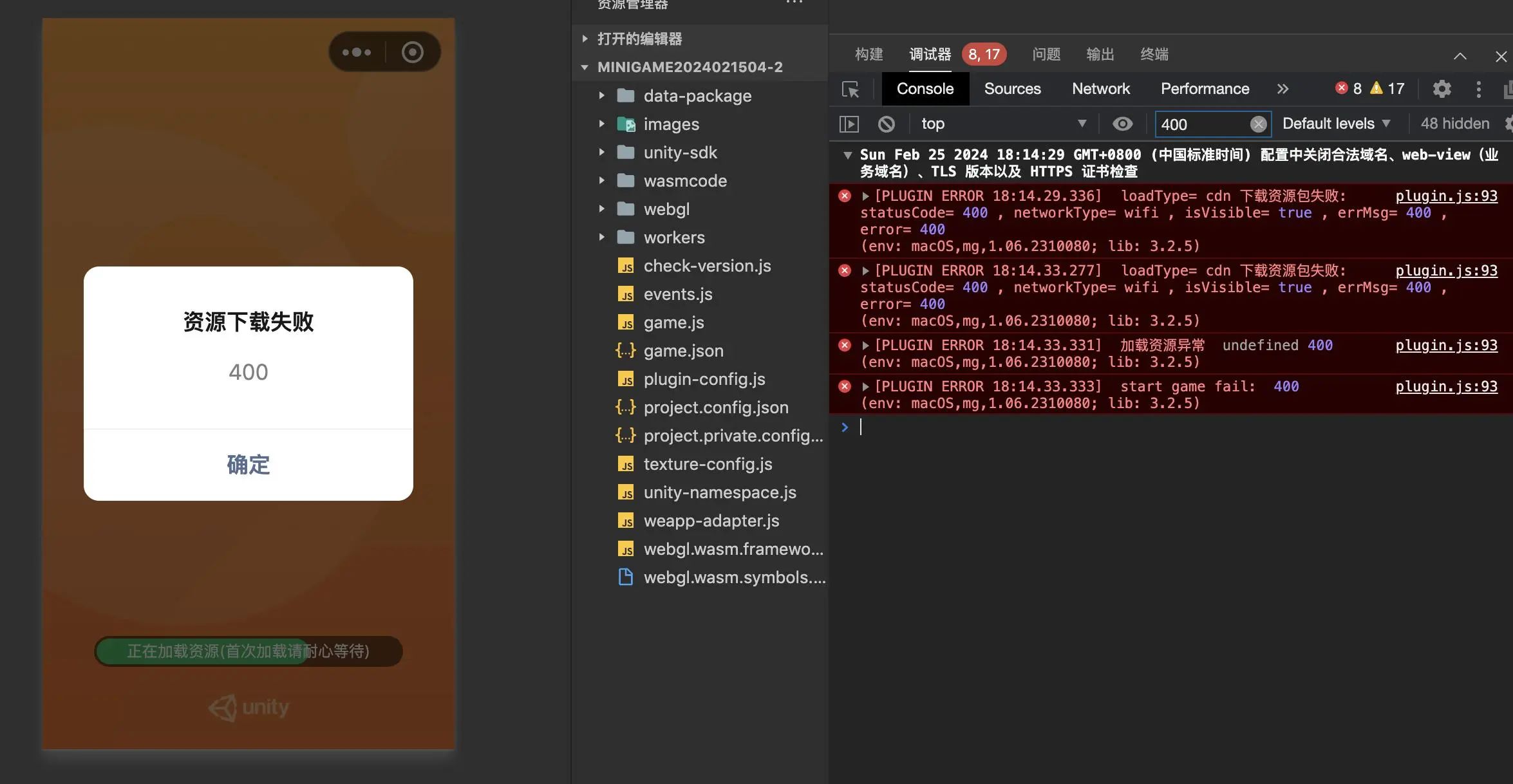Toggle the console sidebar panel icon
This screenshot has width=1513, height=784.
pos(849,124)
